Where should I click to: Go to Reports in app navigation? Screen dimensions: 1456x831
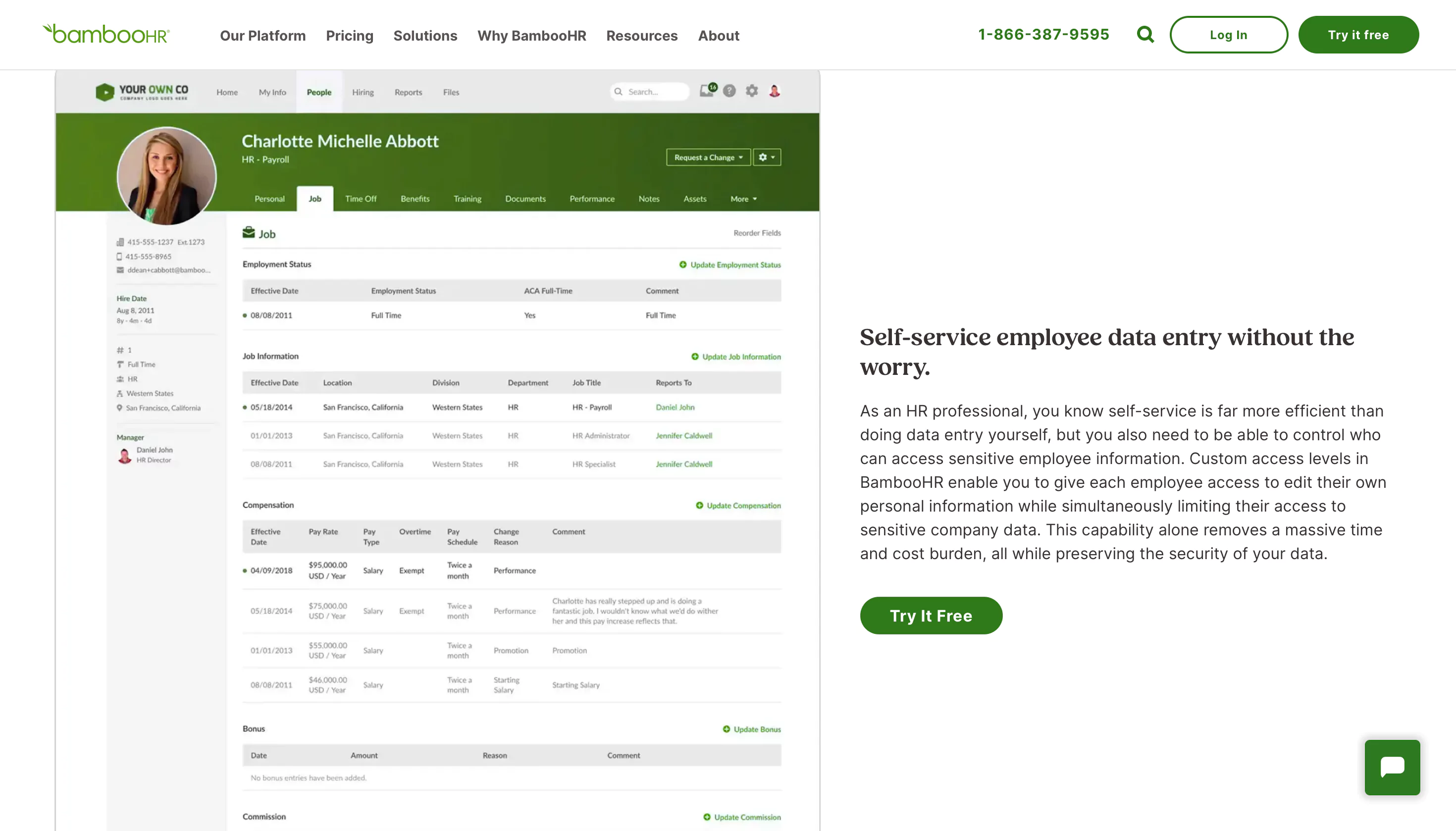point(408,92)
